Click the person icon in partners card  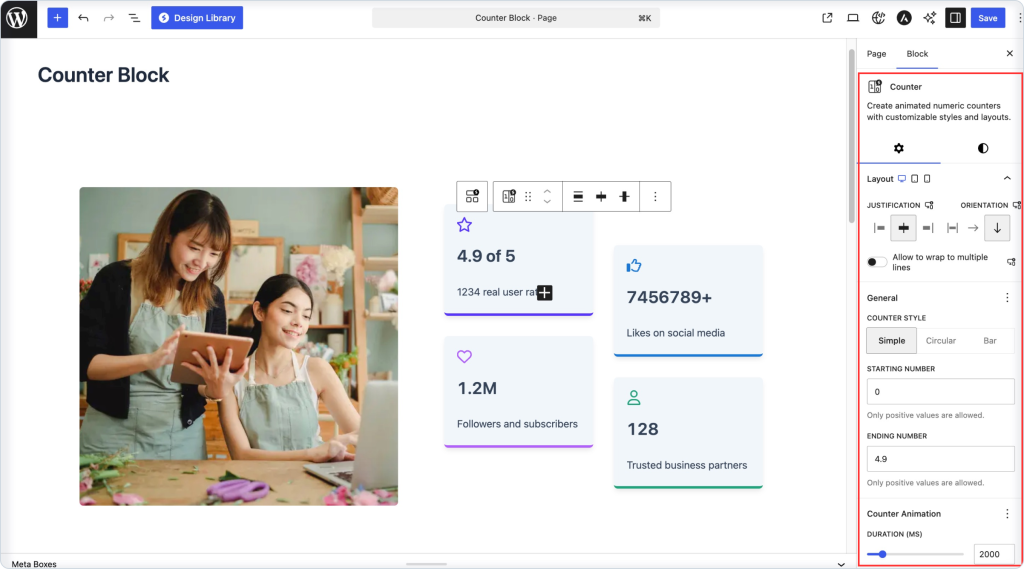pos(633,397)
